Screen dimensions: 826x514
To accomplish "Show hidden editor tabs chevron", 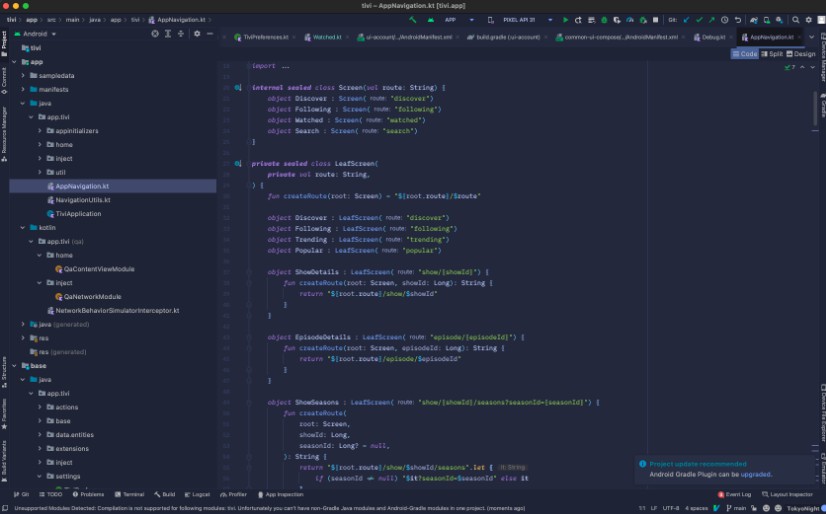I will [x=811, y=37].
